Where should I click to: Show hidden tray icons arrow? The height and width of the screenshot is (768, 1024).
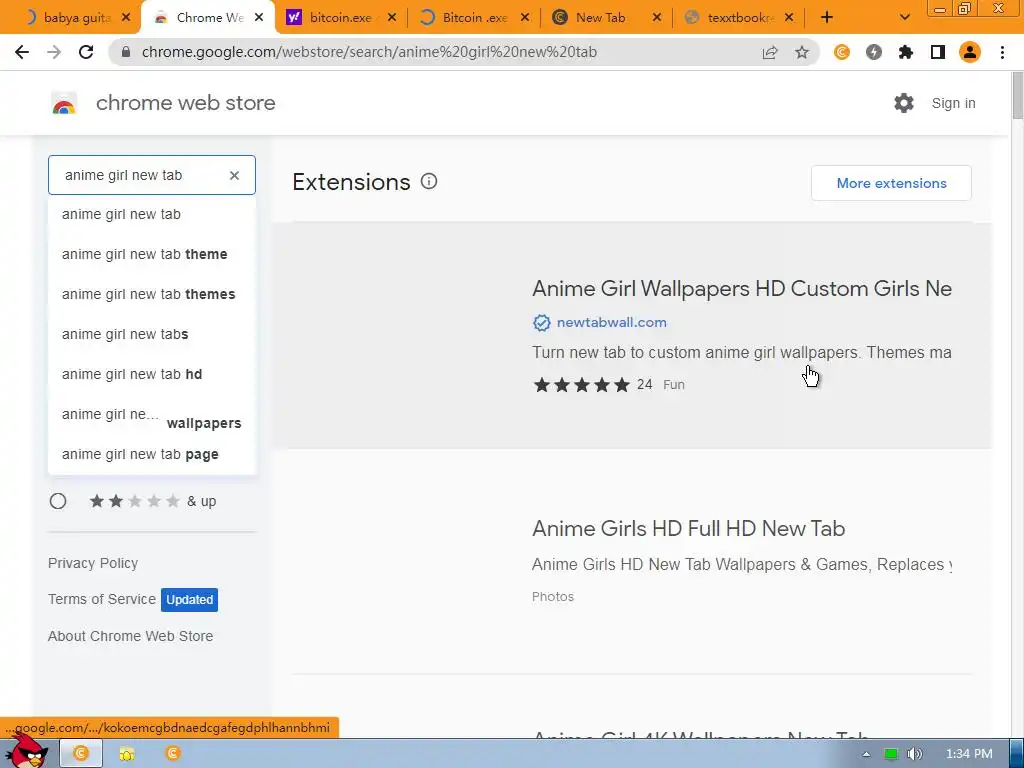(866, 754)
